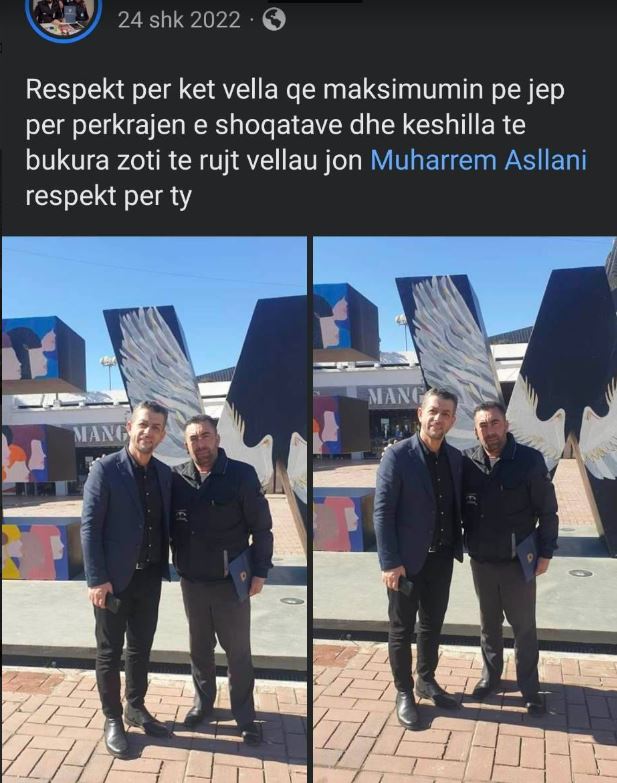Click the public globe privacy icon
Screen dimensions: 617x783
tap(274, 20)
